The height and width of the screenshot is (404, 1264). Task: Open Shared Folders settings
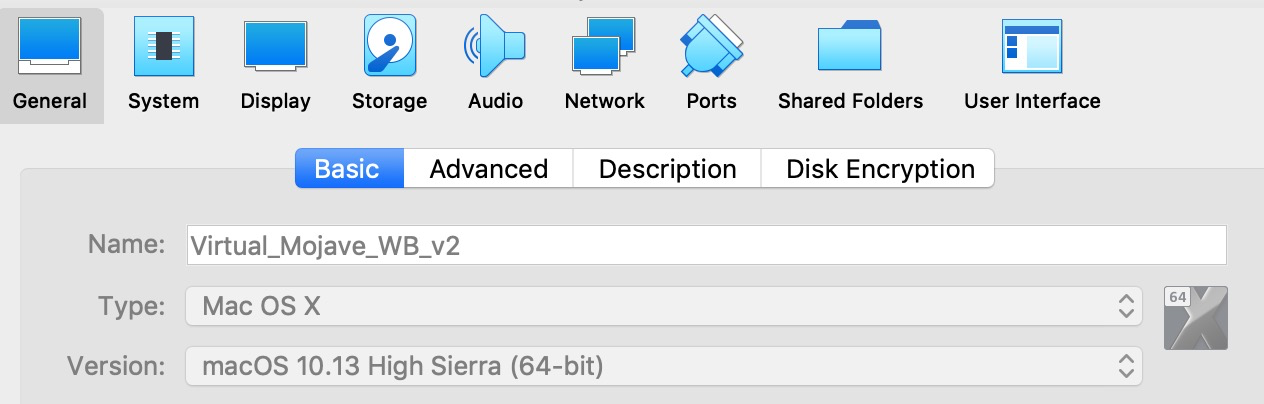(x=850, y=66)
